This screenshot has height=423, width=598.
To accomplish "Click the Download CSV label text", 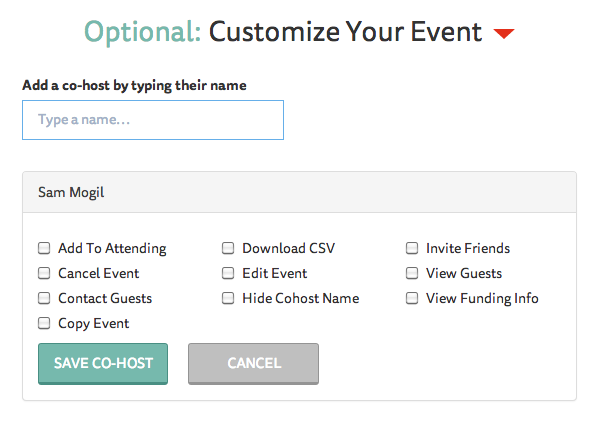I will click(x=289, y=248).
